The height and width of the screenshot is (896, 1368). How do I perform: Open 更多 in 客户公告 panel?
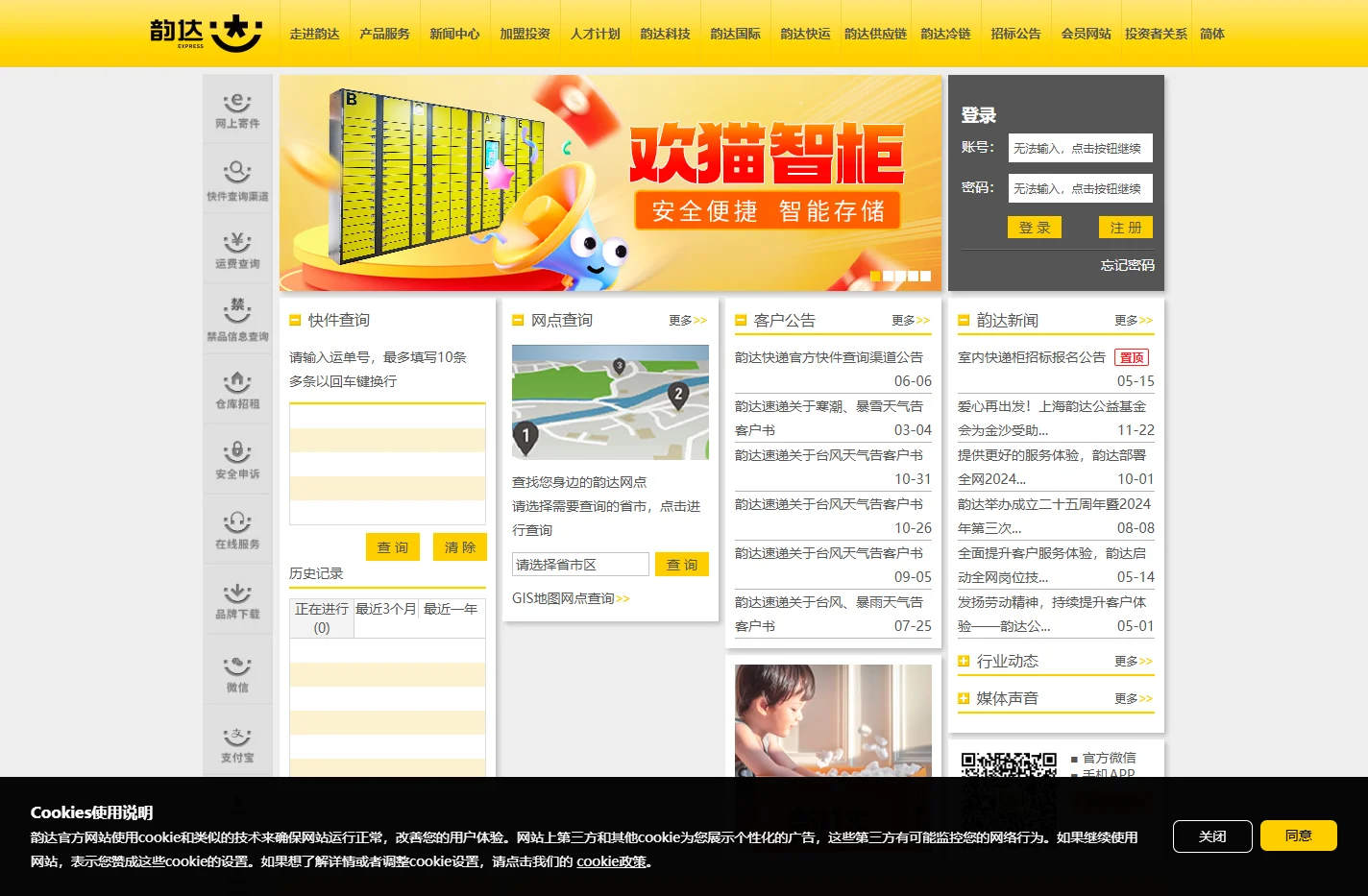(911, 320)
